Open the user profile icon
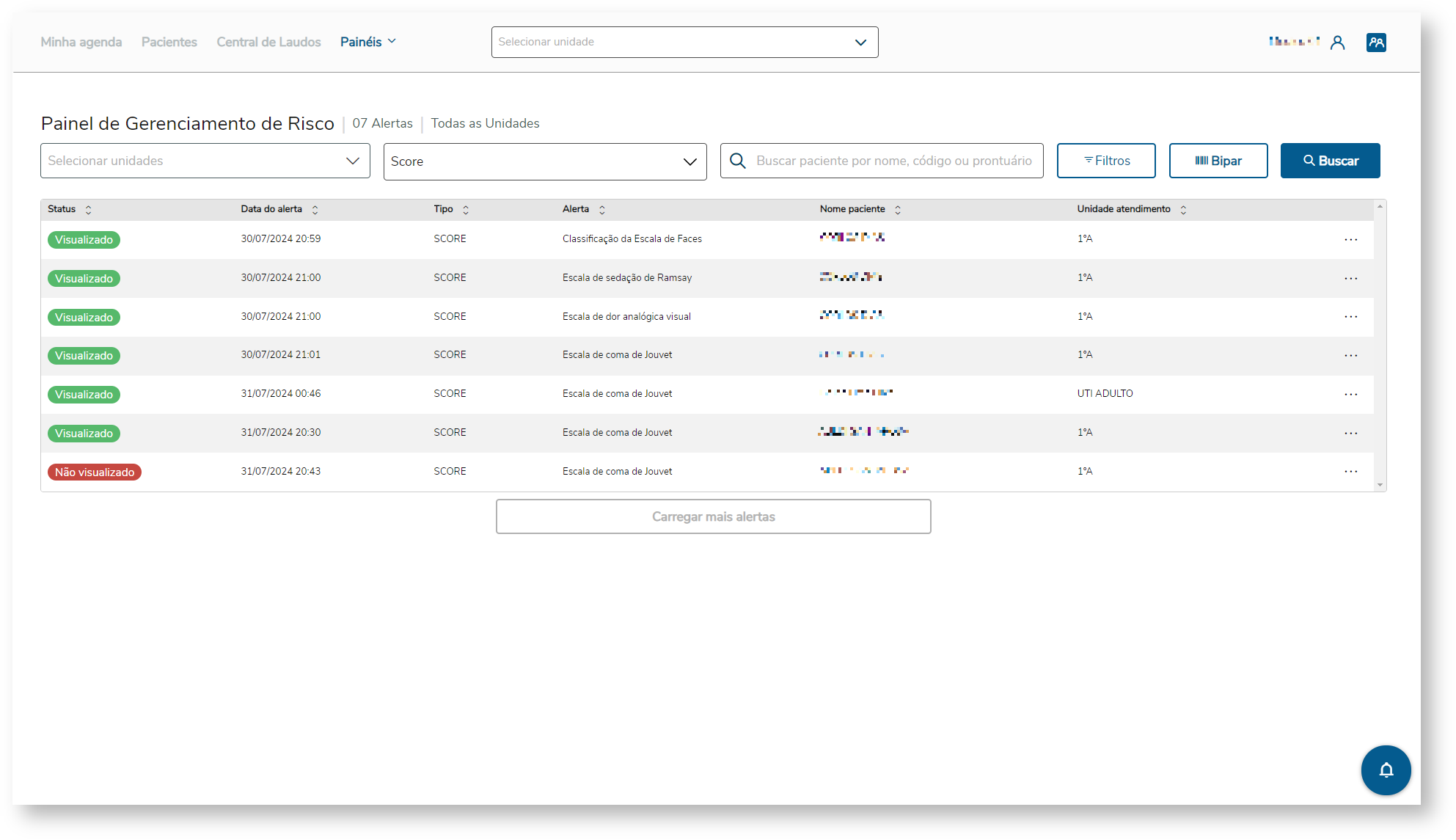 click(1337, 43)
